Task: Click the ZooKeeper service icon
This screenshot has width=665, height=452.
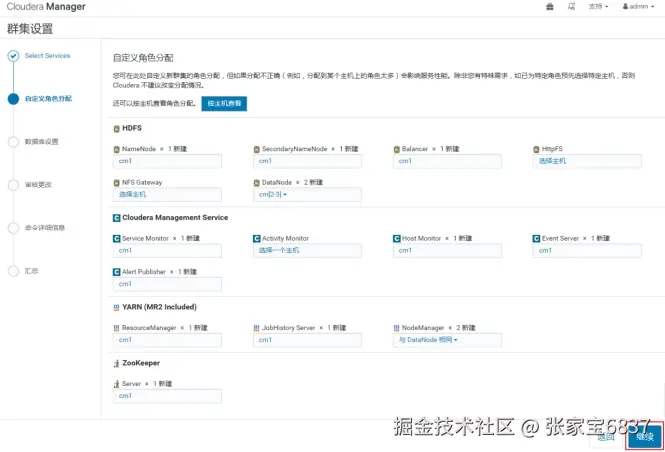Action: point(117,363)
